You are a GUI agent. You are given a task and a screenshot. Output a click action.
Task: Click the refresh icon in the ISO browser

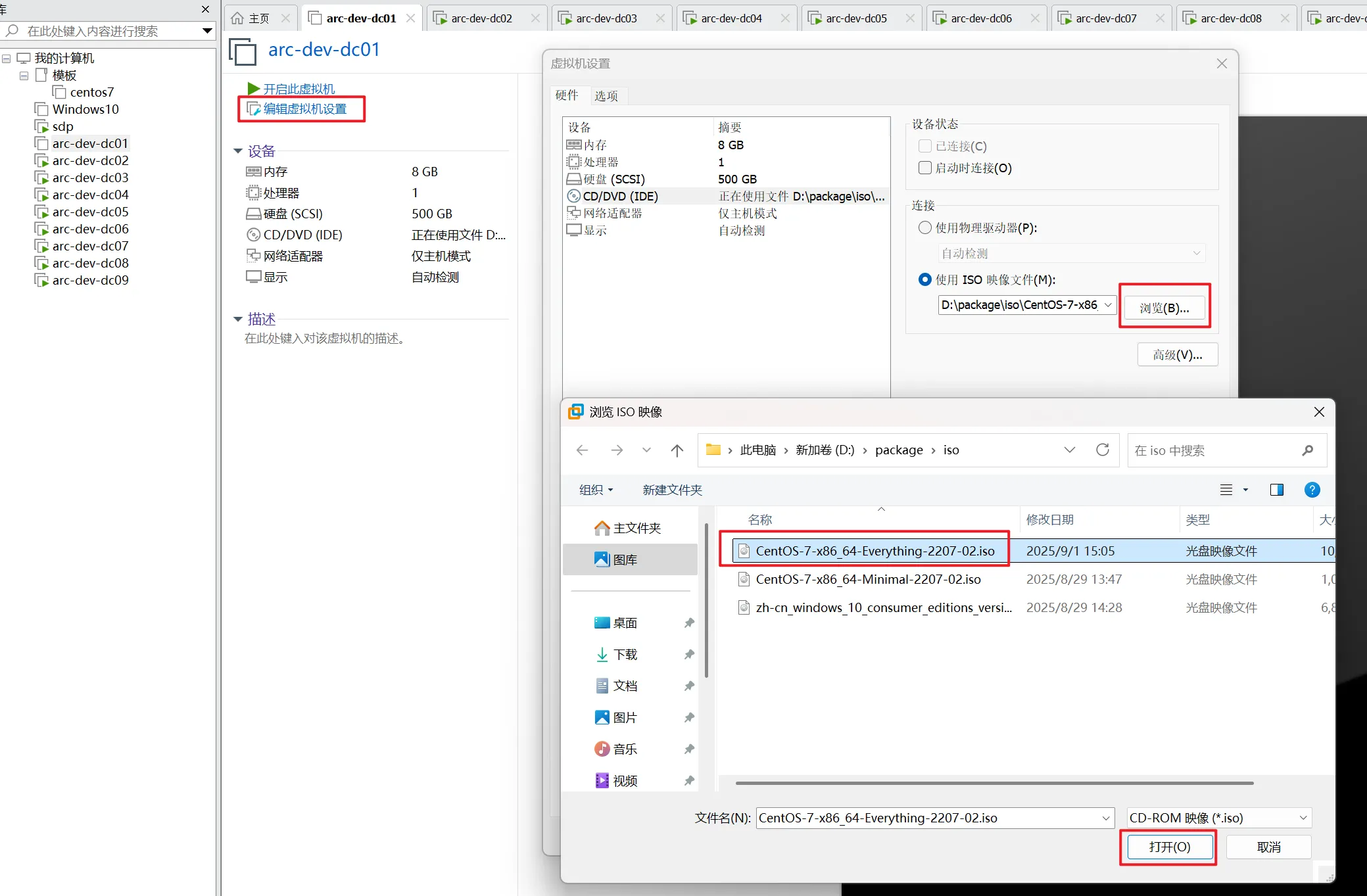(x=1103, y=450)
